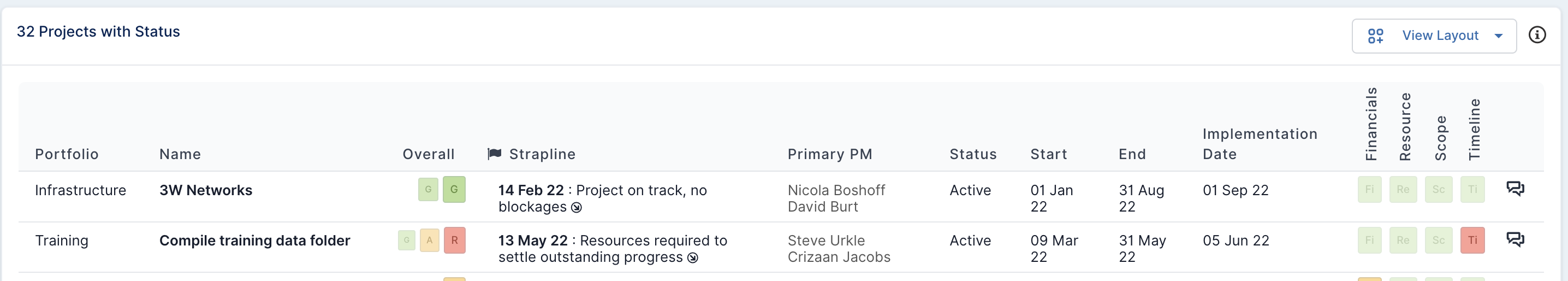Sort by Portfolio column header
This screenshot has width=1568, height=281.
[x=67, y=154]
